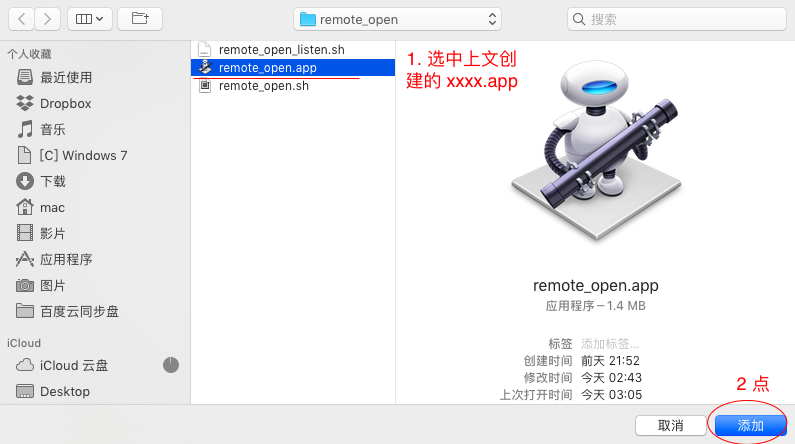Click the blue Add button
This screenshot has width=795, height=444.
tap(750, 425)
